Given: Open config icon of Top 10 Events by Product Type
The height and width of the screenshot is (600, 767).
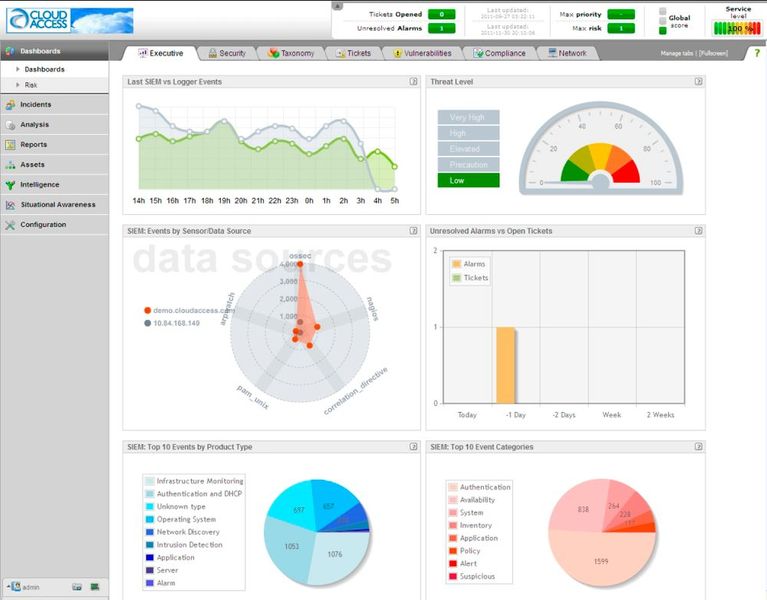Looking at the screenshot, I should 413,446.
